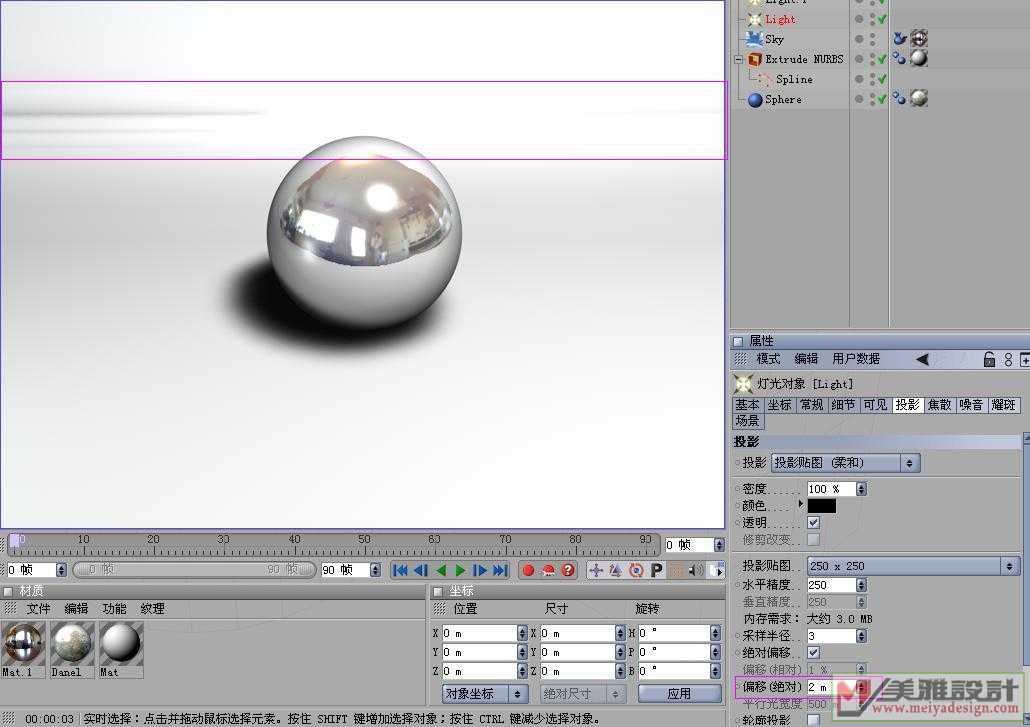Toggle the attributes lock icon
The height and width of the screenshot is (727, 1030).
point(989,359)
